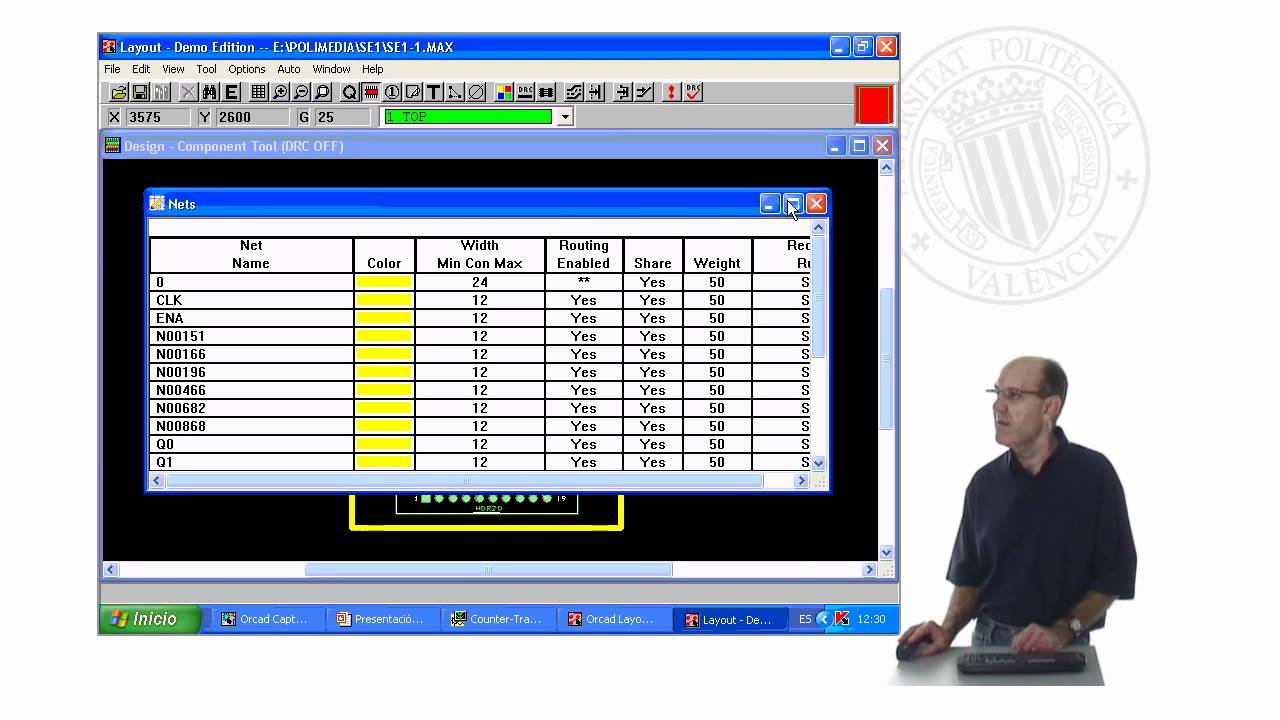The height and width of the screenshot is (720, 1280).
Task: Select the Error tool slashed-circle icon
Action: [476, 92]
